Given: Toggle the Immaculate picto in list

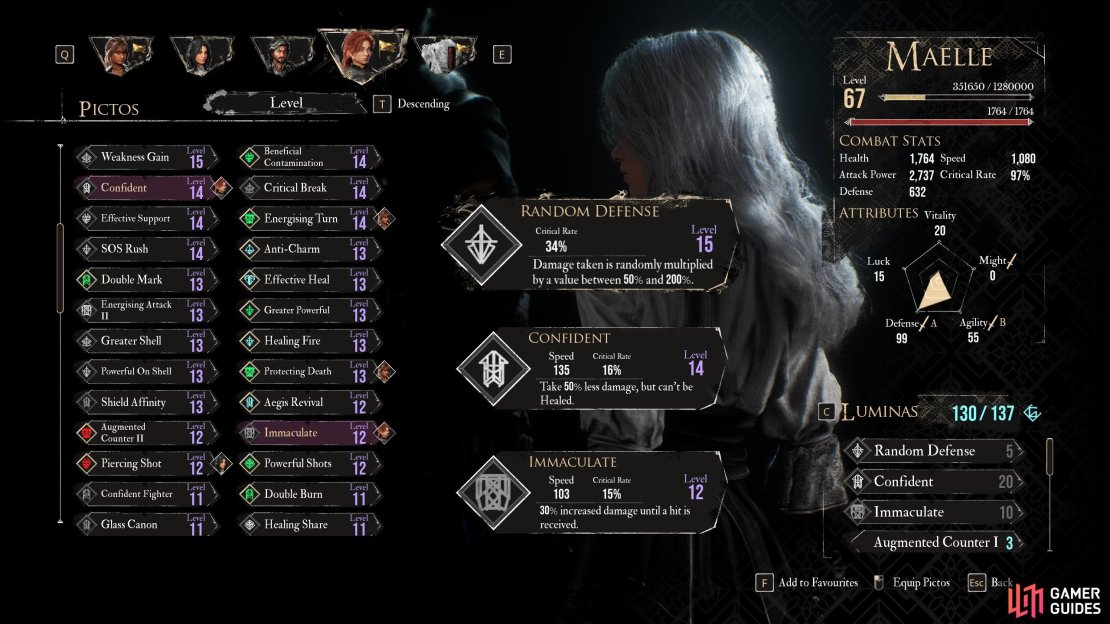Looking at the screenshot, I should [x=309, y=433].
